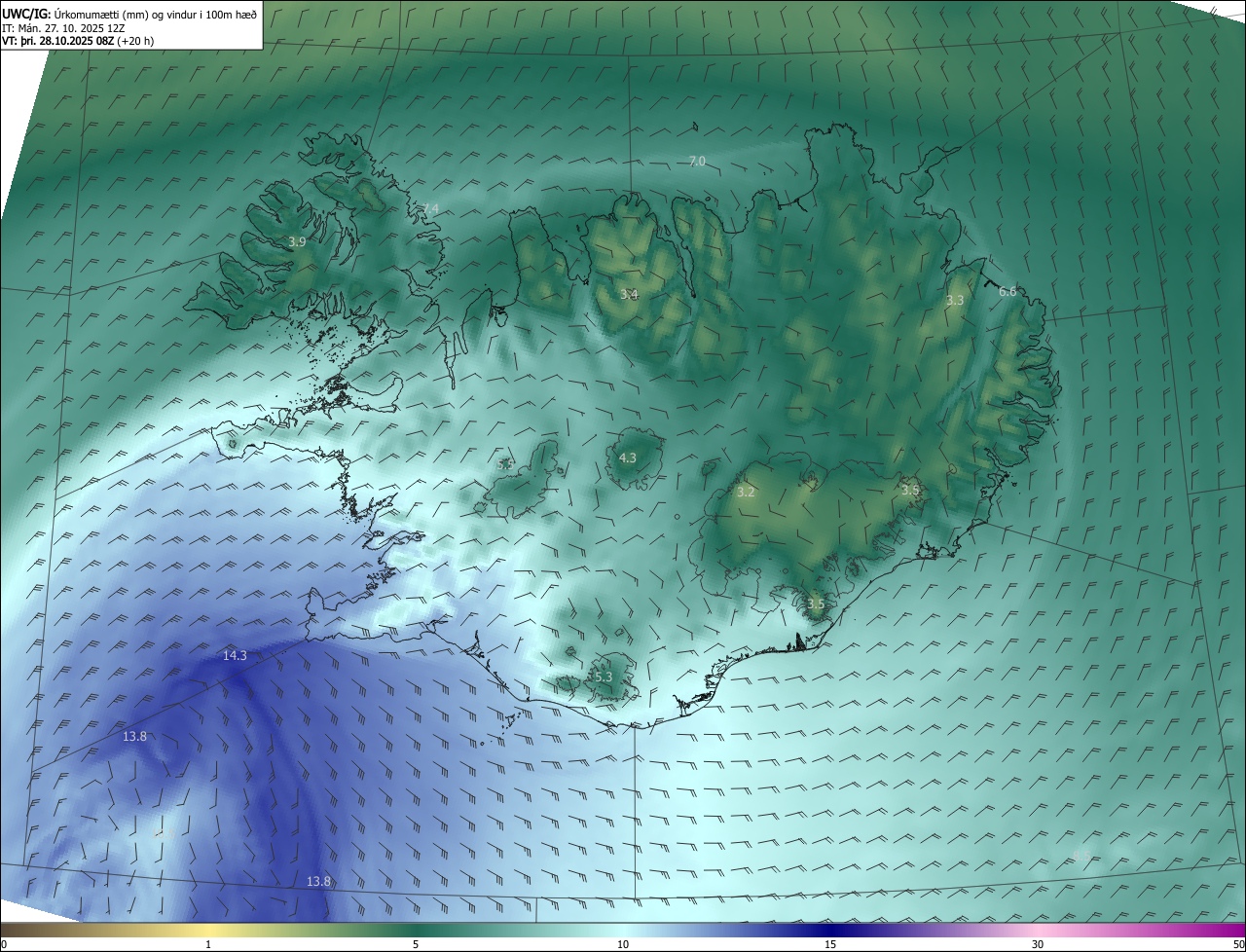Click the legend tick label 0

point(4,944)
